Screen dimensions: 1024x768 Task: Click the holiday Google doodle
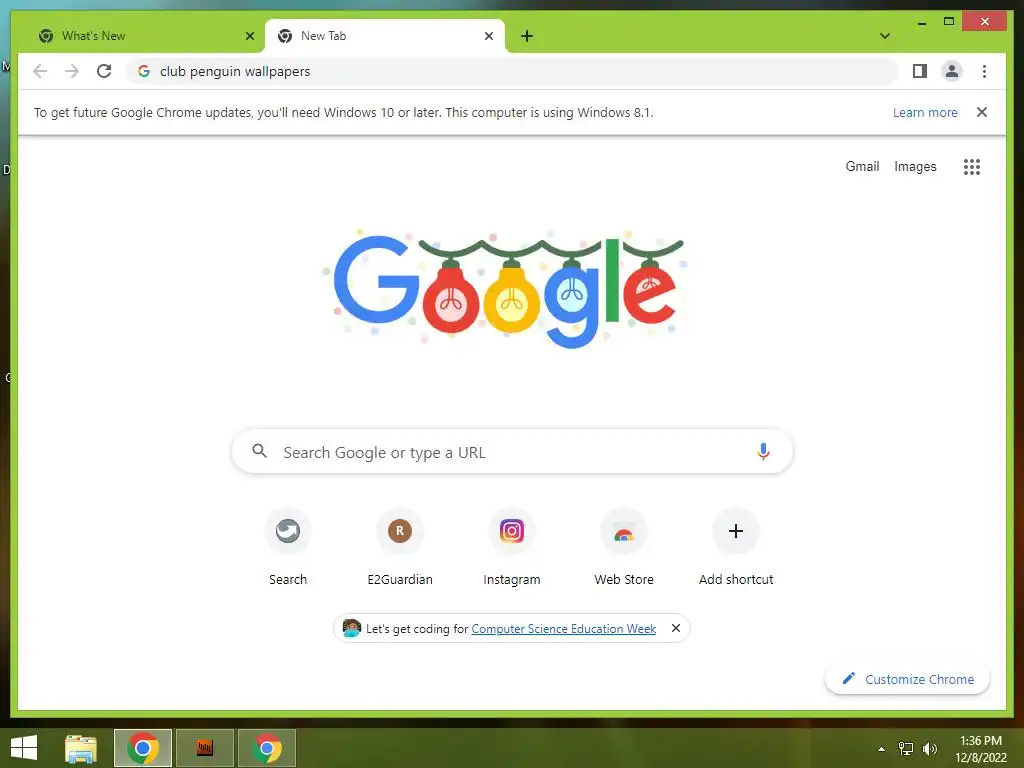[x=504, y=287]
